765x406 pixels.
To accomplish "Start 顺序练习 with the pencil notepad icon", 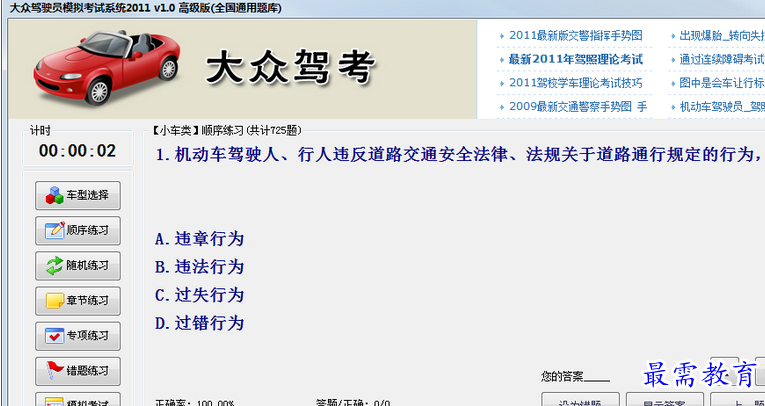I will click(x=78, y=230).
